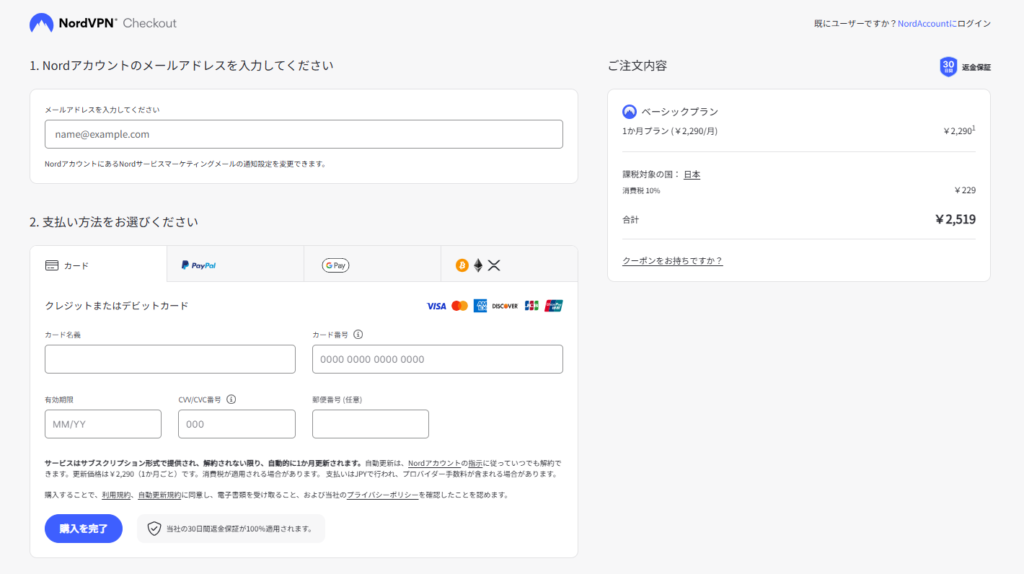Click the 30-day refund guarantee note text
The height and width of the screenshot is (574, 1024).
click(x=240, y=529)
